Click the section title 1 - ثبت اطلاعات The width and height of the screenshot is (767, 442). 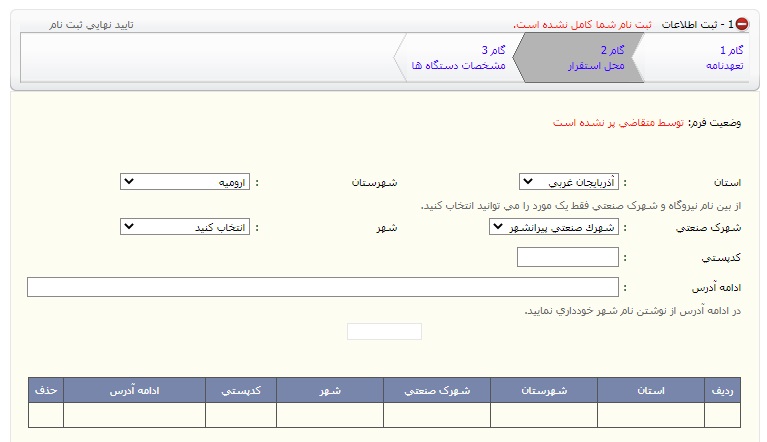tap(699, 24)
